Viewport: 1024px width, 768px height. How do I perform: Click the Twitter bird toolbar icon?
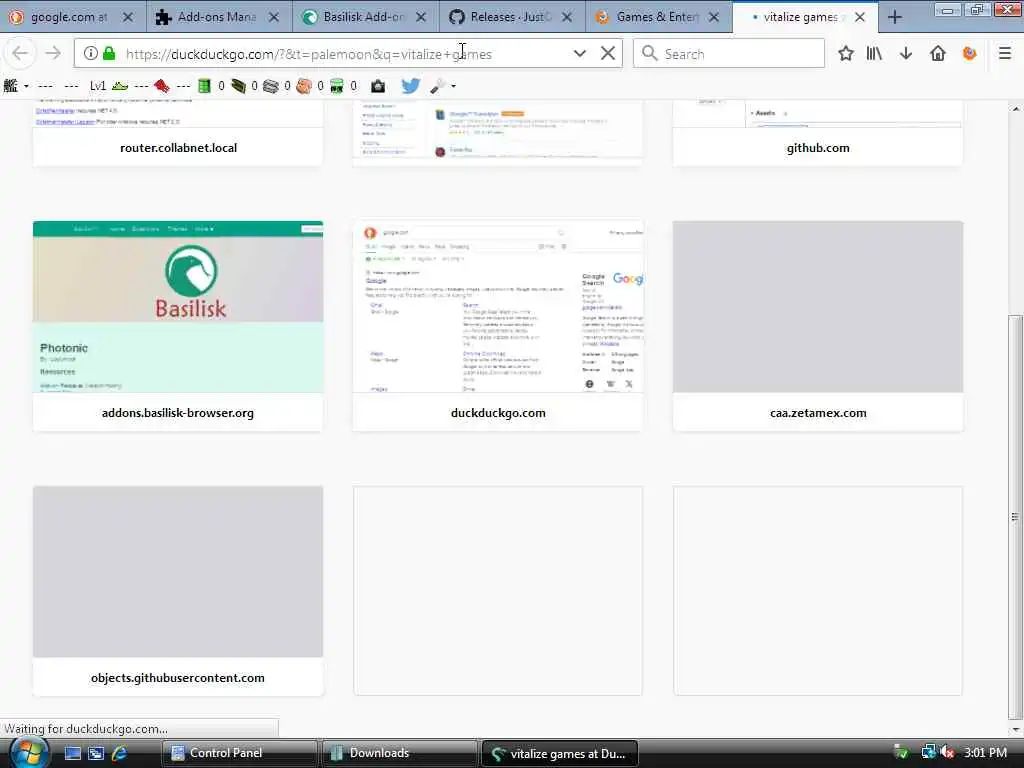pyautogui.click(x=411, y=86)
